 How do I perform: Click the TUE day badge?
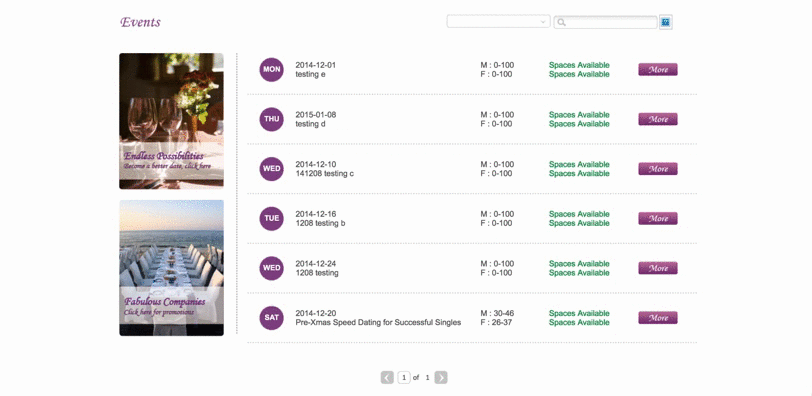[x=271, y=218]
